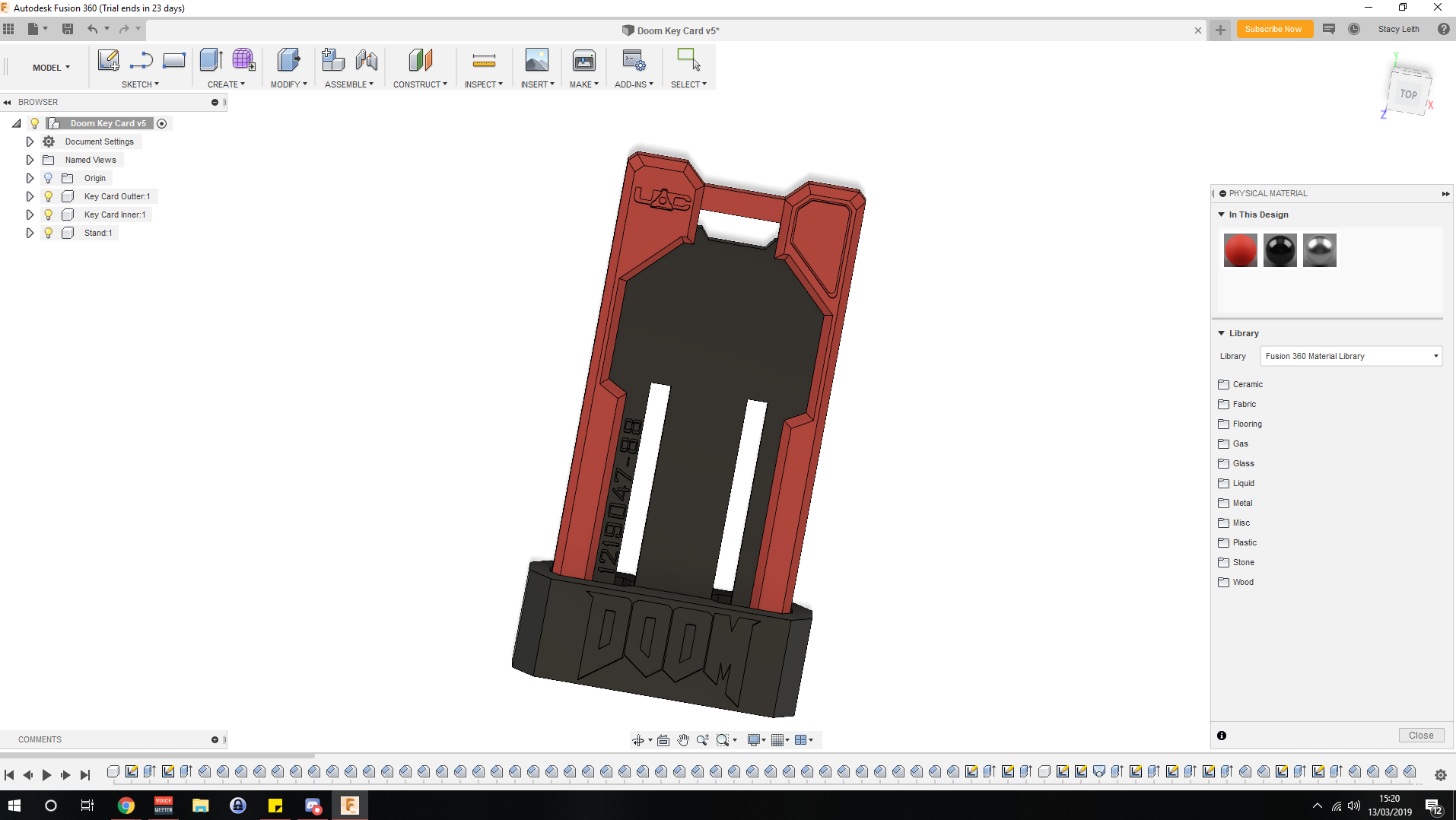Open the MODIFY menu
The height and width of the screenshot is (820, 1456).
(x=288, y=84)
